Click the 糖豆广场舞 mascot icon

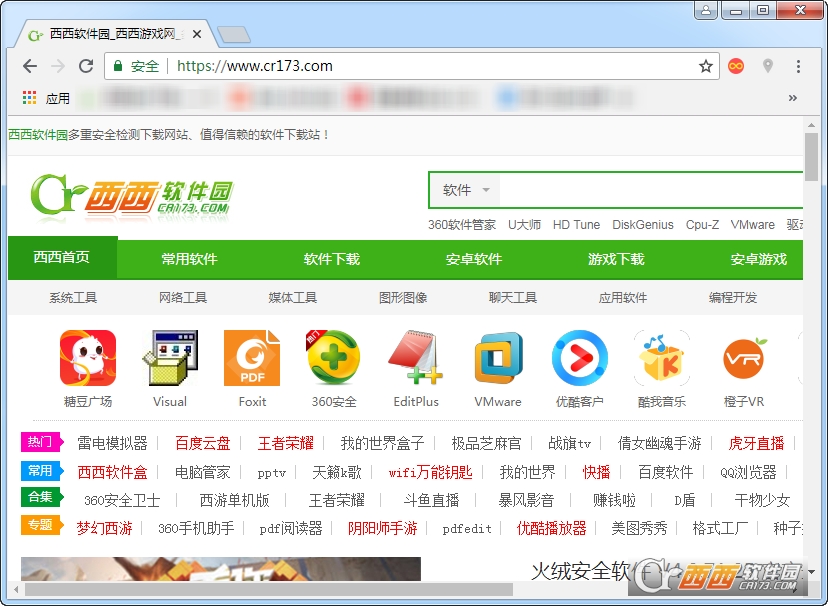[87, 358]
